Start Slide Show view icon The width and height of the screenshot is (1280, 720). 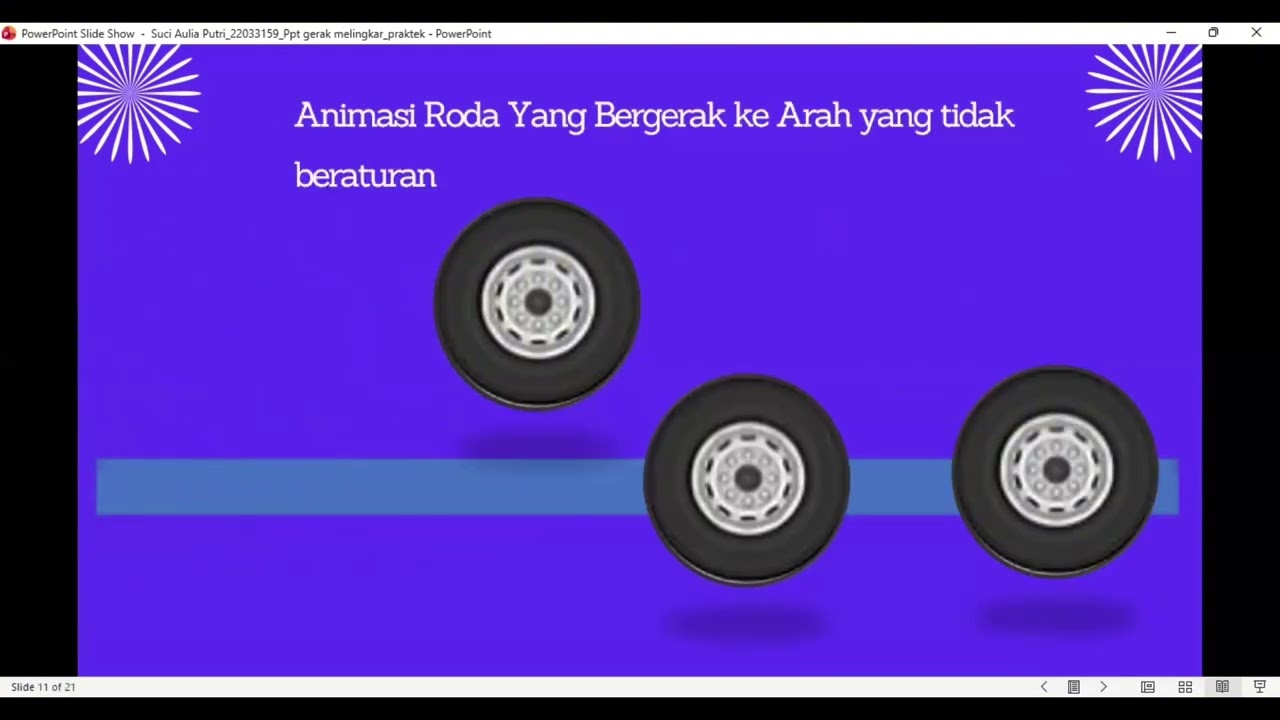[1260, 687]
